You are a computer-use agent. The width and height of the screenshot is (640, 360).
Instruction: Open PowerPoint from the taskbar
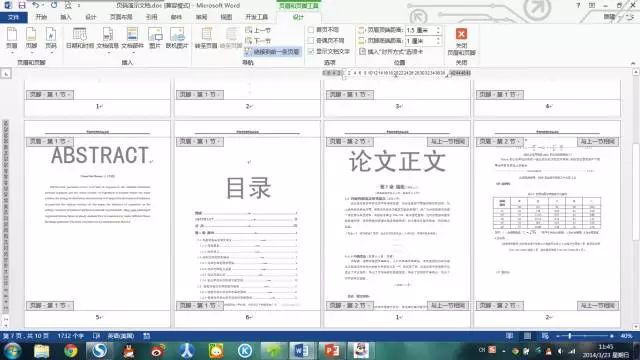pos(331,351)
